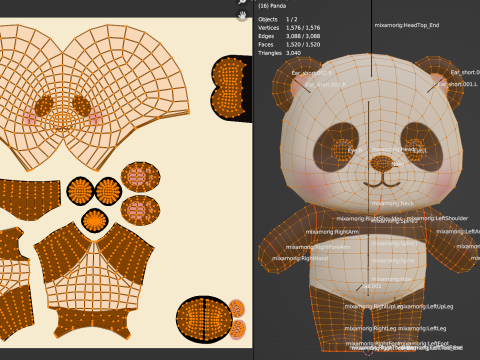This screenshot has height=360, width=480.
Task: Click the 'mixamorig:RightForeArm' bone label
Action: [x=318, y=247]
